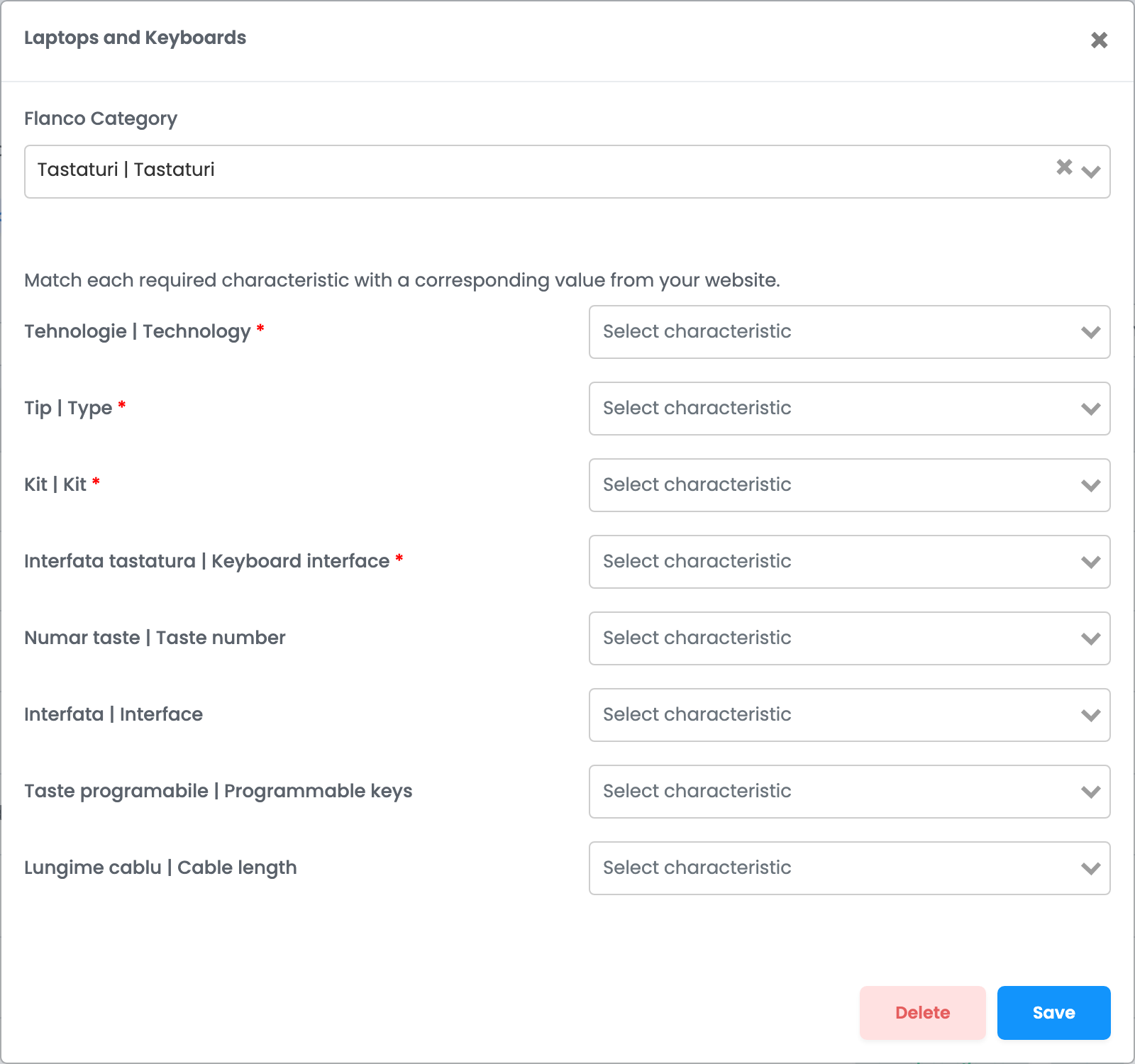
Task: Open the Interfata | Interface characteristic dropdown
Action: (x=849, y=715)
